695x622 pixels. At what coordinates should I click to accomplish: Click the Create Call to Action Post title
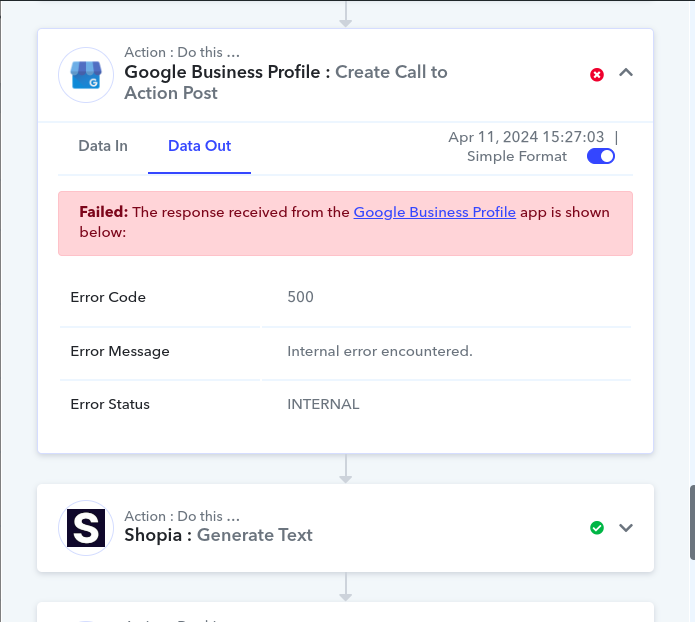coord(286,82)
